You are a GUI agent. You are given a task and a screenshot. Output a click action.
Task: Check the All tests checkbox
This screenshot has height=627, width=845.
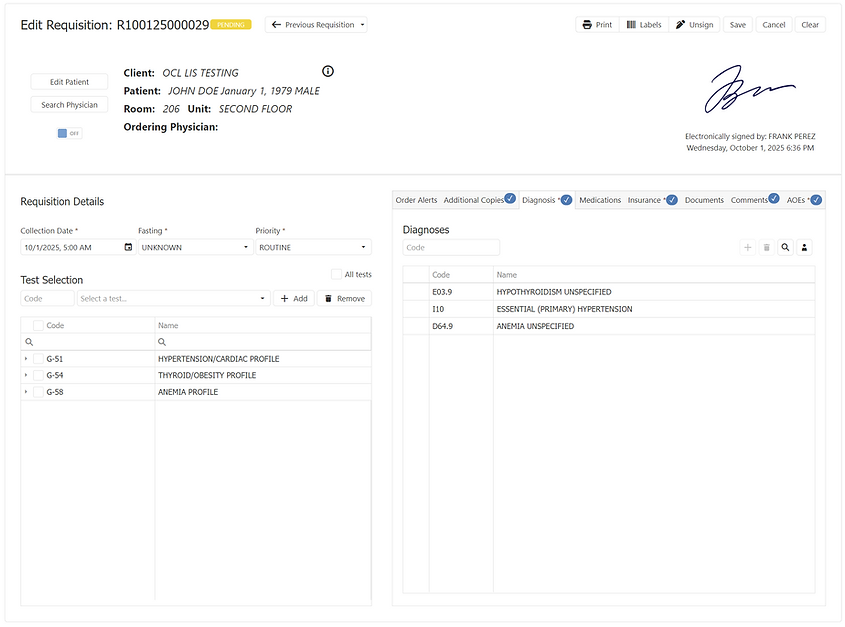336,274
